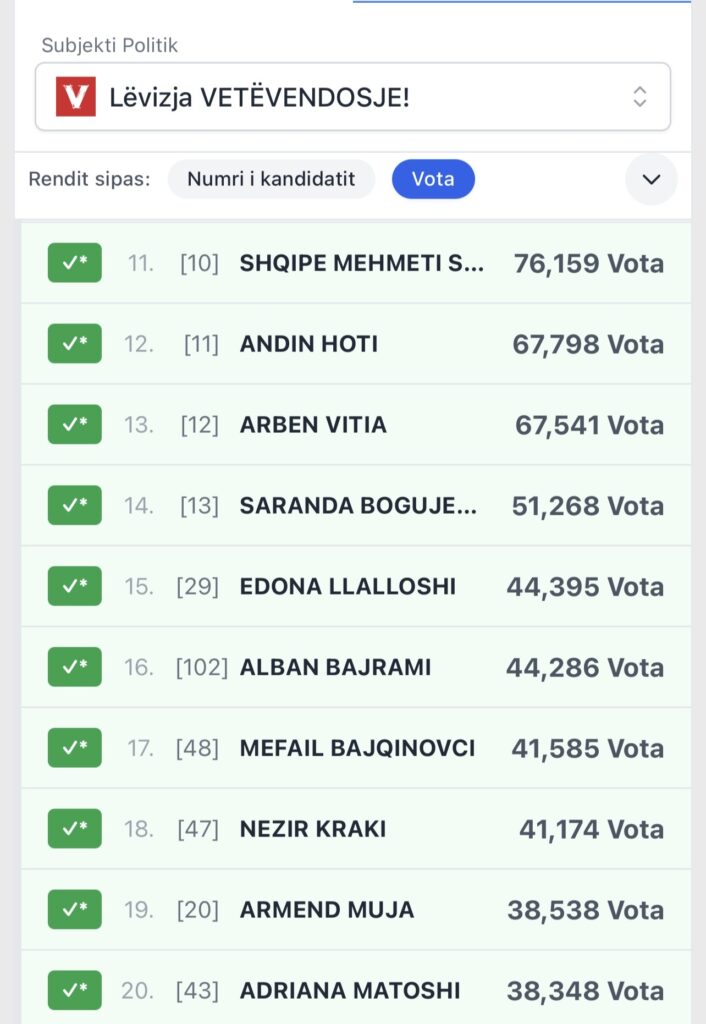Click green checkmark badge beside Alban Bajrami
The width and height of the screenshot is (706, 1024).
point(75,667)
